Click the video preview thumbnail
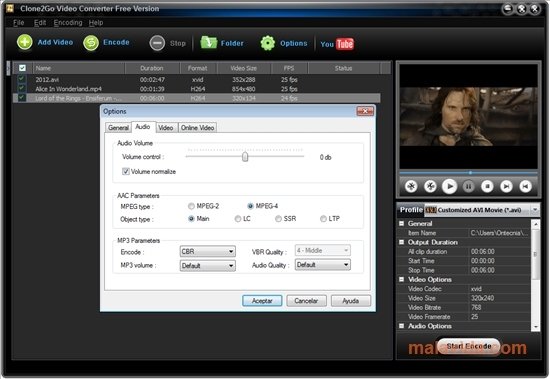This screenshot has width=550, height=379. click(468, 116)
